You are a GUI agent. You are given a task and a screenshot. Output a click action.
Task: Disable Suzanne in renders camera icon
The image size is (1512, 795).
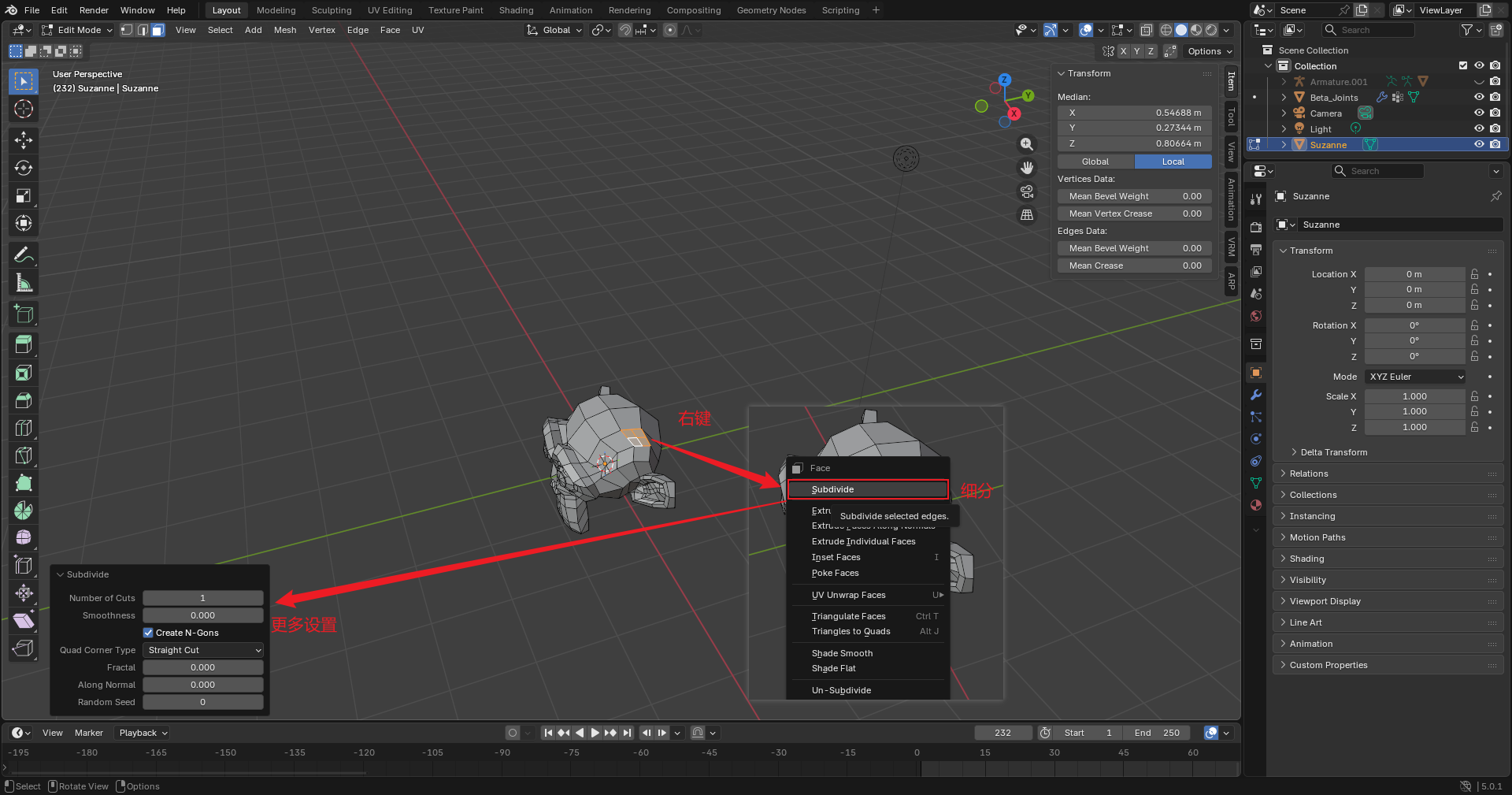(x=1495, y=145)
